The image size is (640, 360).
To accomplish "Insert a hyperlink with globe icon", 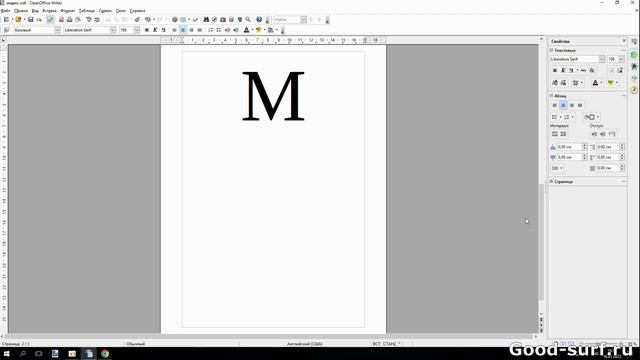I will click(175, 20).
